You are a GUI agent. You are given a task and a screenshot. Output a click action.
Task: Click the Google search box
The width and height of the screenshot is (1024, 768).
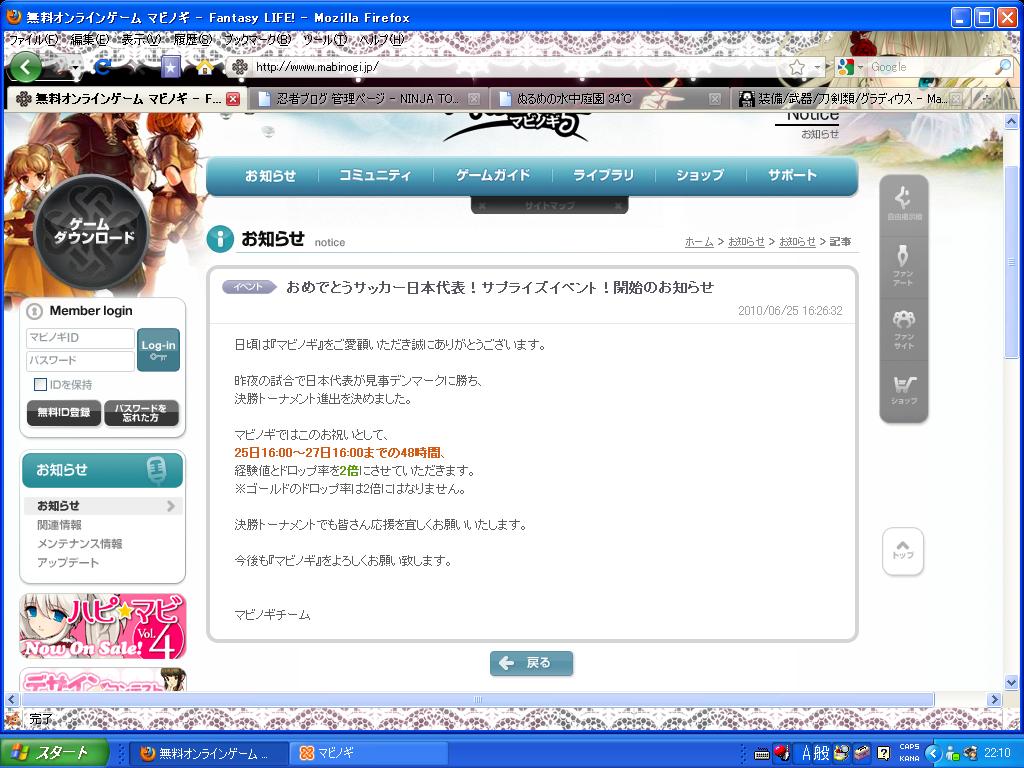(930, 67)
